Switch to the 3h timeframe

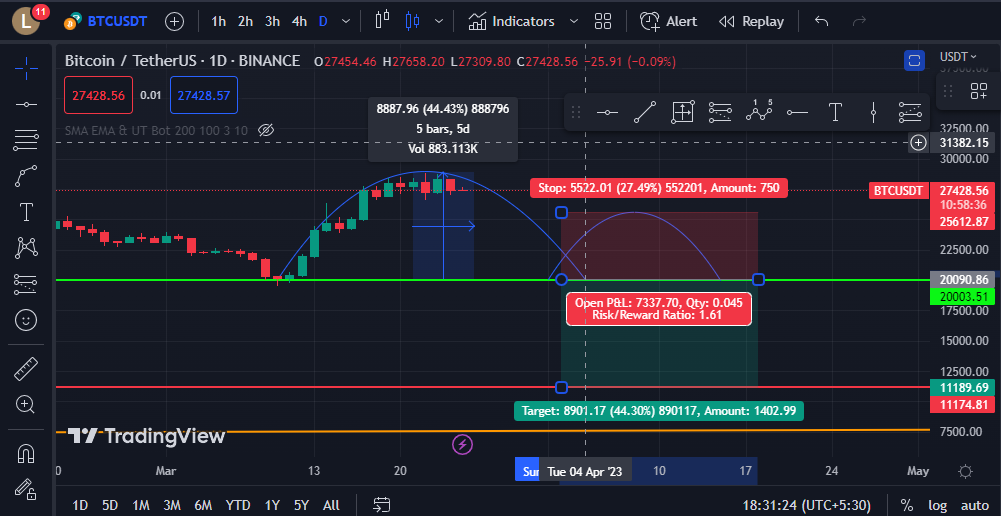click(x=273, y=21)
